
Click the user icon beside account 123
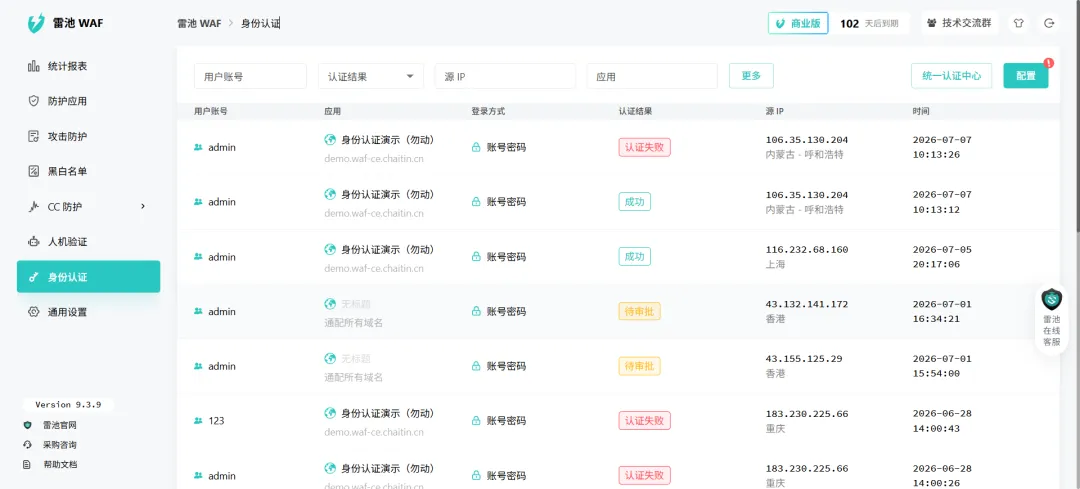[x=198, y=421]
